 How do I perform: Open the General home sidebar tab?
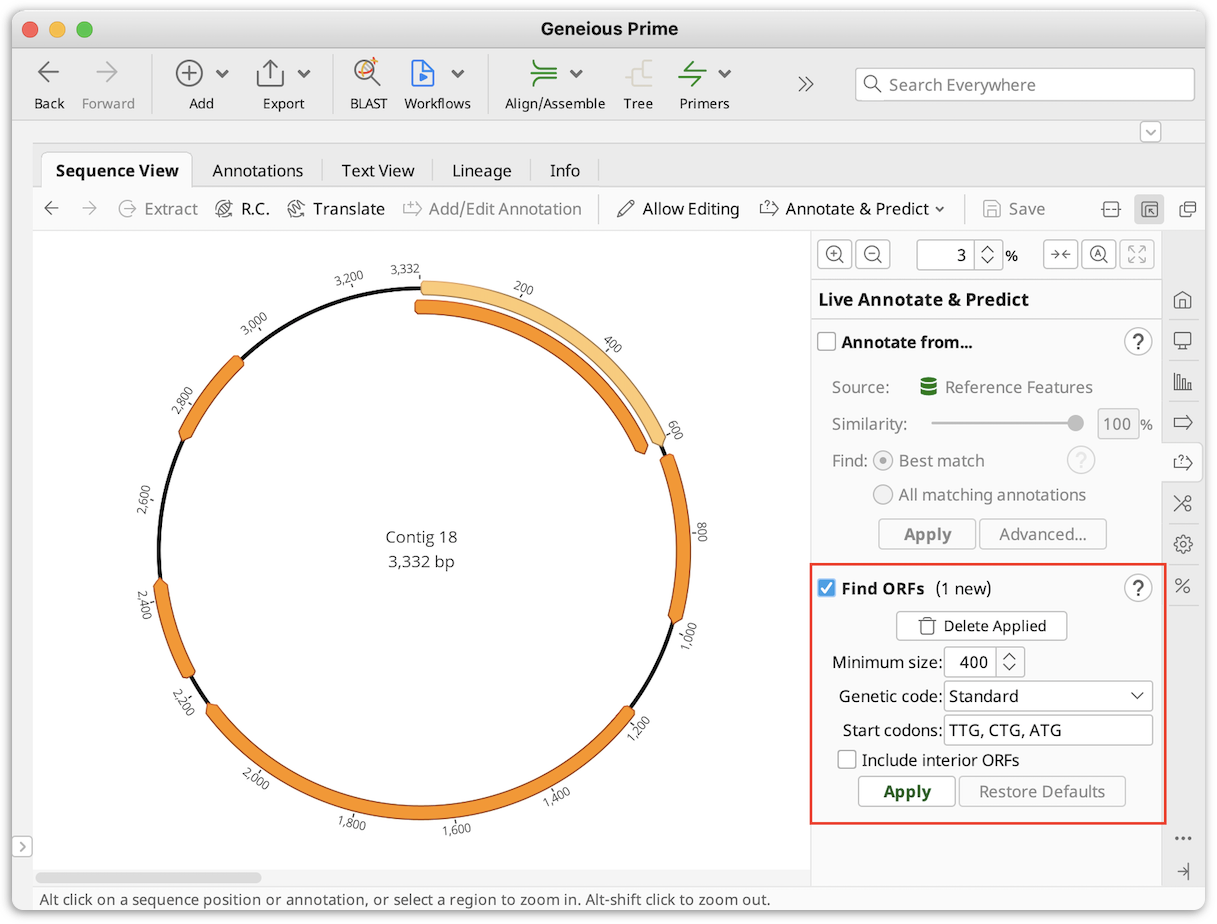(x=1183, y=300)
